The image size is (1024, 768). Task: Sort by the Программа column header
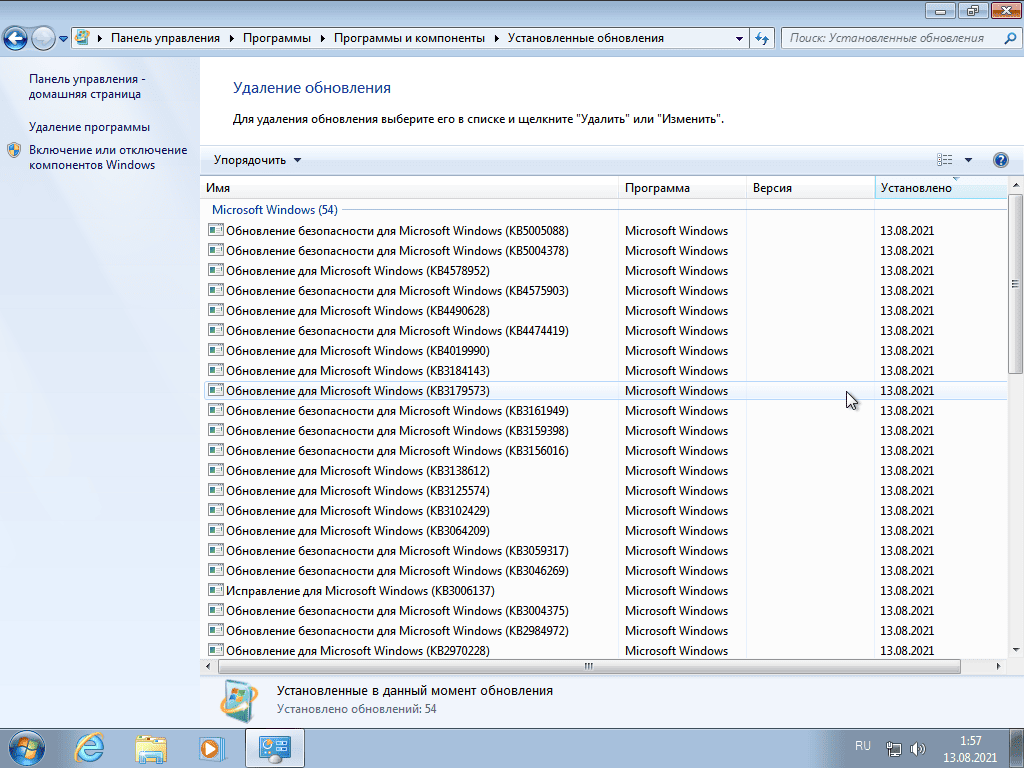(x=682, y=188)
